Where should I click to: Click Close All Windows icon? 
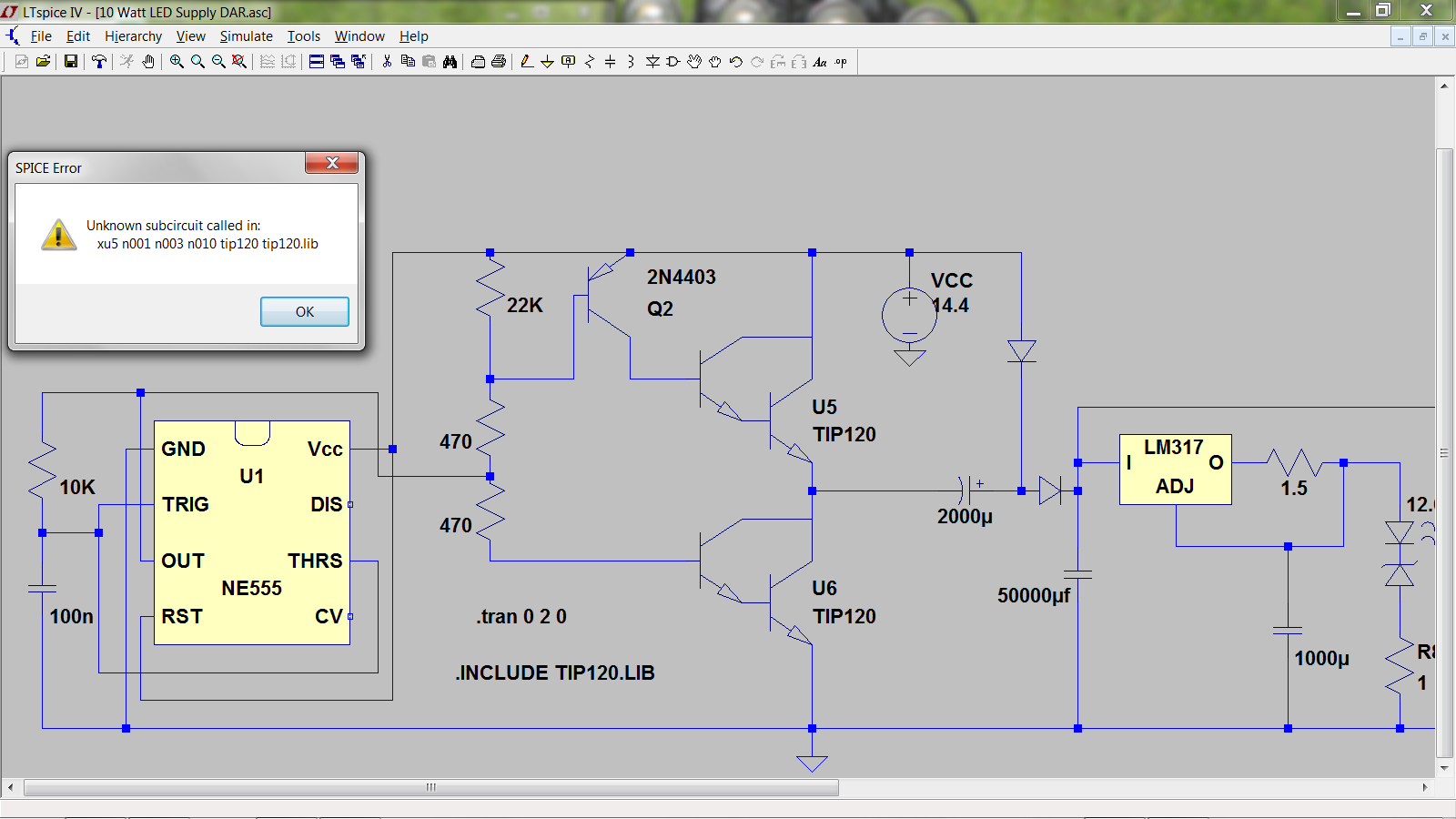(x=359, y=62)
